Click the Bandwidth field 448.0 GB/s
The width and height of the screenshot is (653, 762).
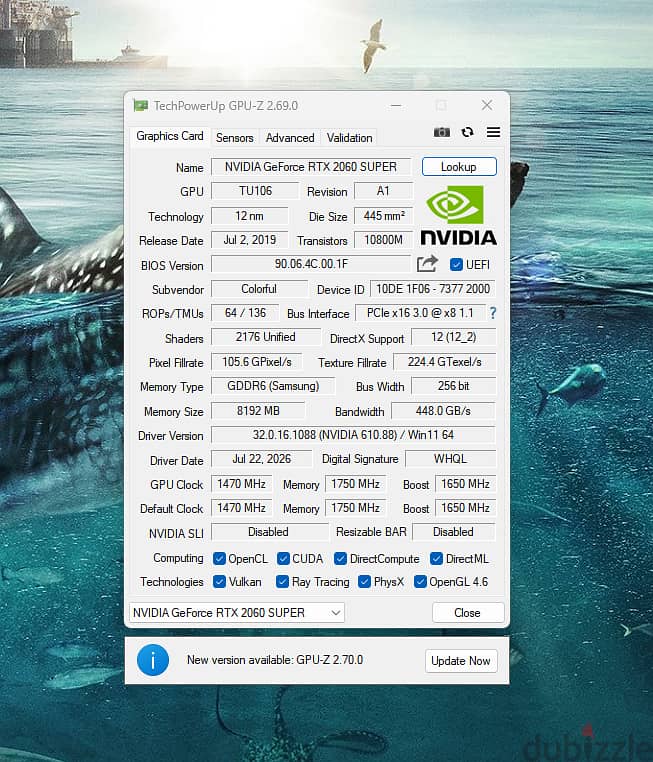[443, 411]
